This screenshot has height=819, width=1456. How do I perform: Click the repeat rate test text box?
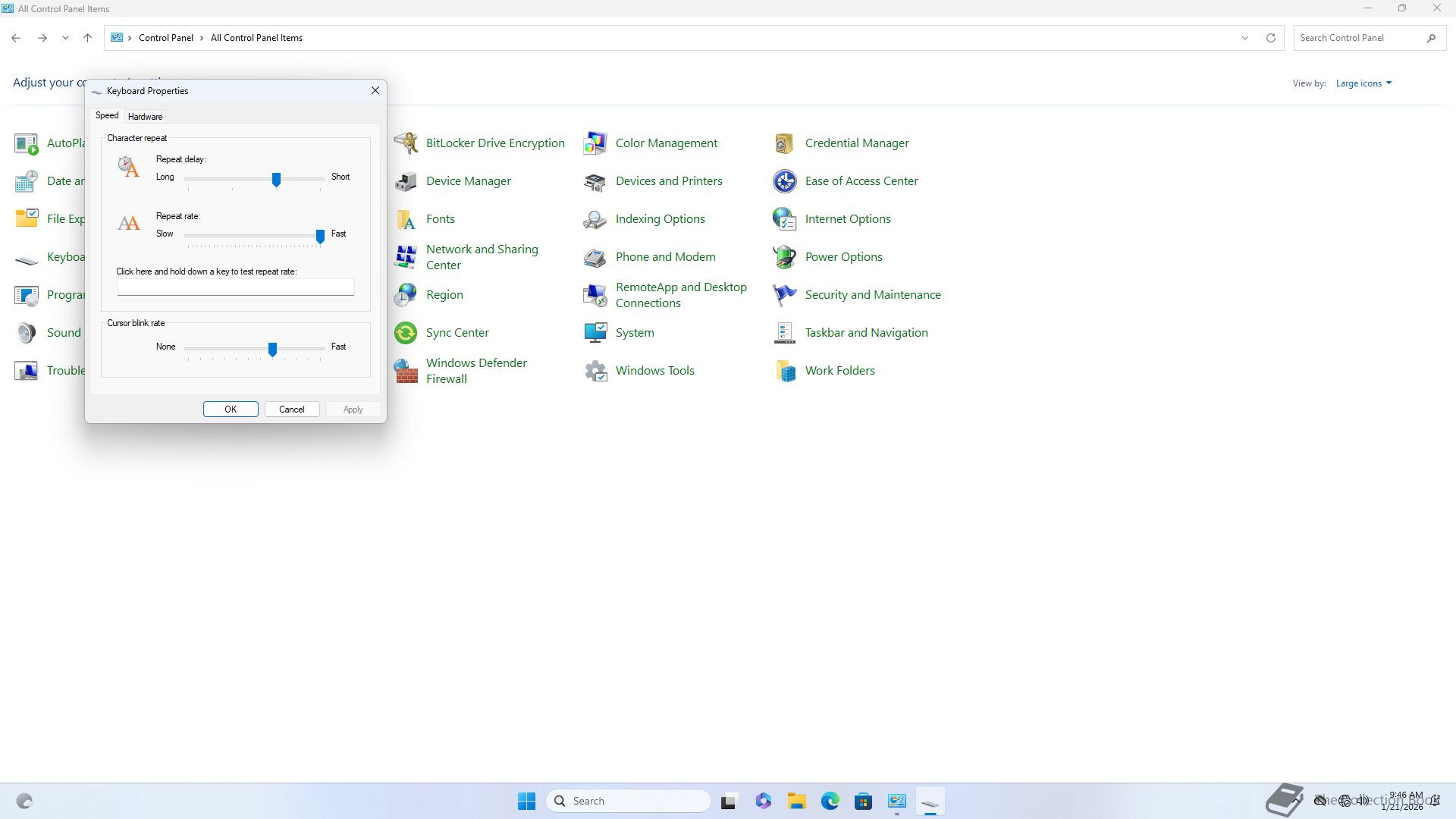[235, 287]
